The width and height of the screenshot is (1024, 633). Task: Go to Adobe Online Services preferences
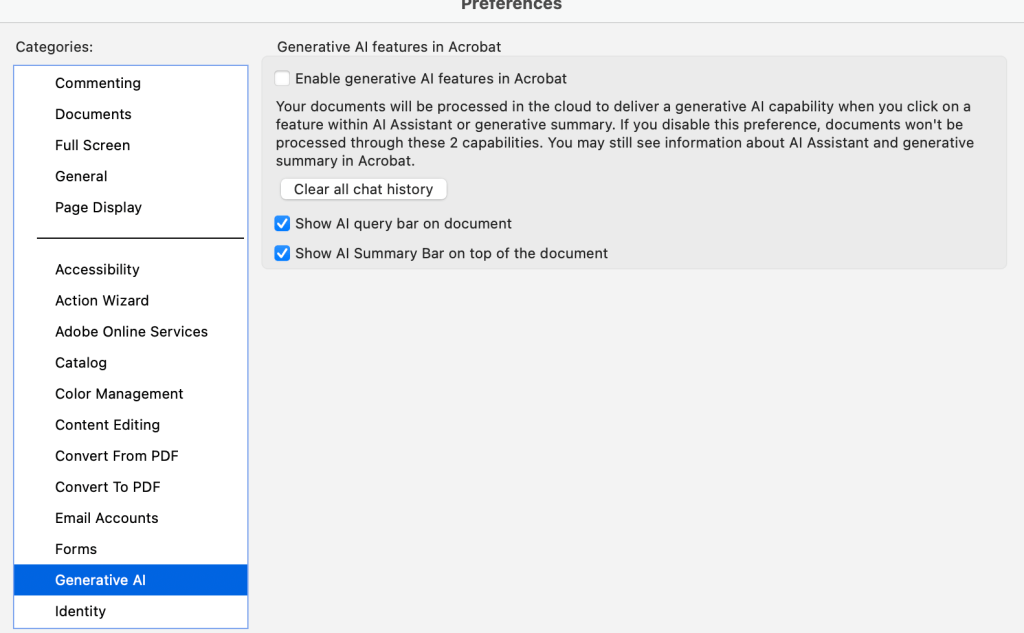pyautogui.click(x=131, y=331)
